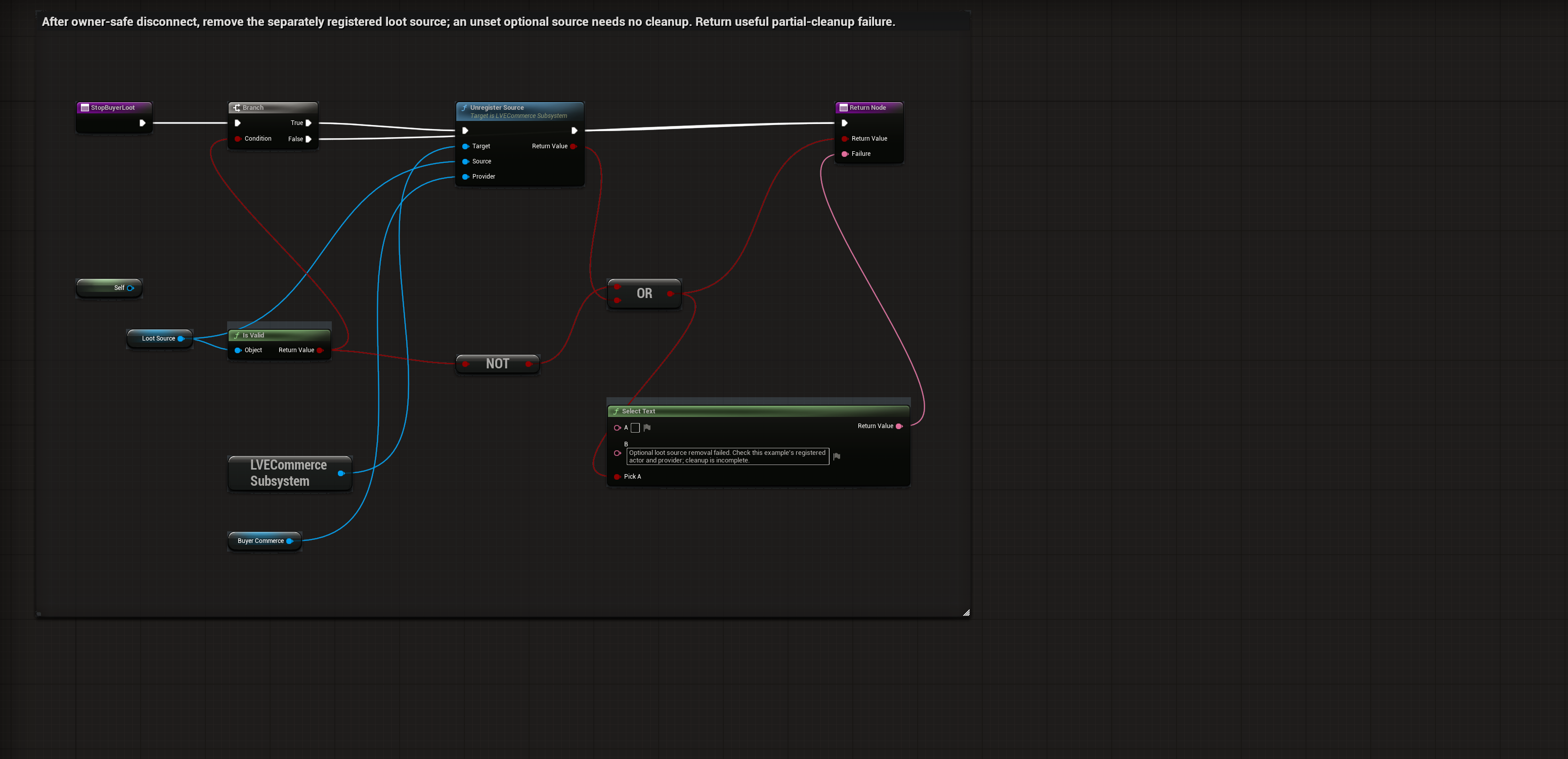Select the Select Text node title
1568x759 pixels.
pyautogui.click(x=638, y=411)
